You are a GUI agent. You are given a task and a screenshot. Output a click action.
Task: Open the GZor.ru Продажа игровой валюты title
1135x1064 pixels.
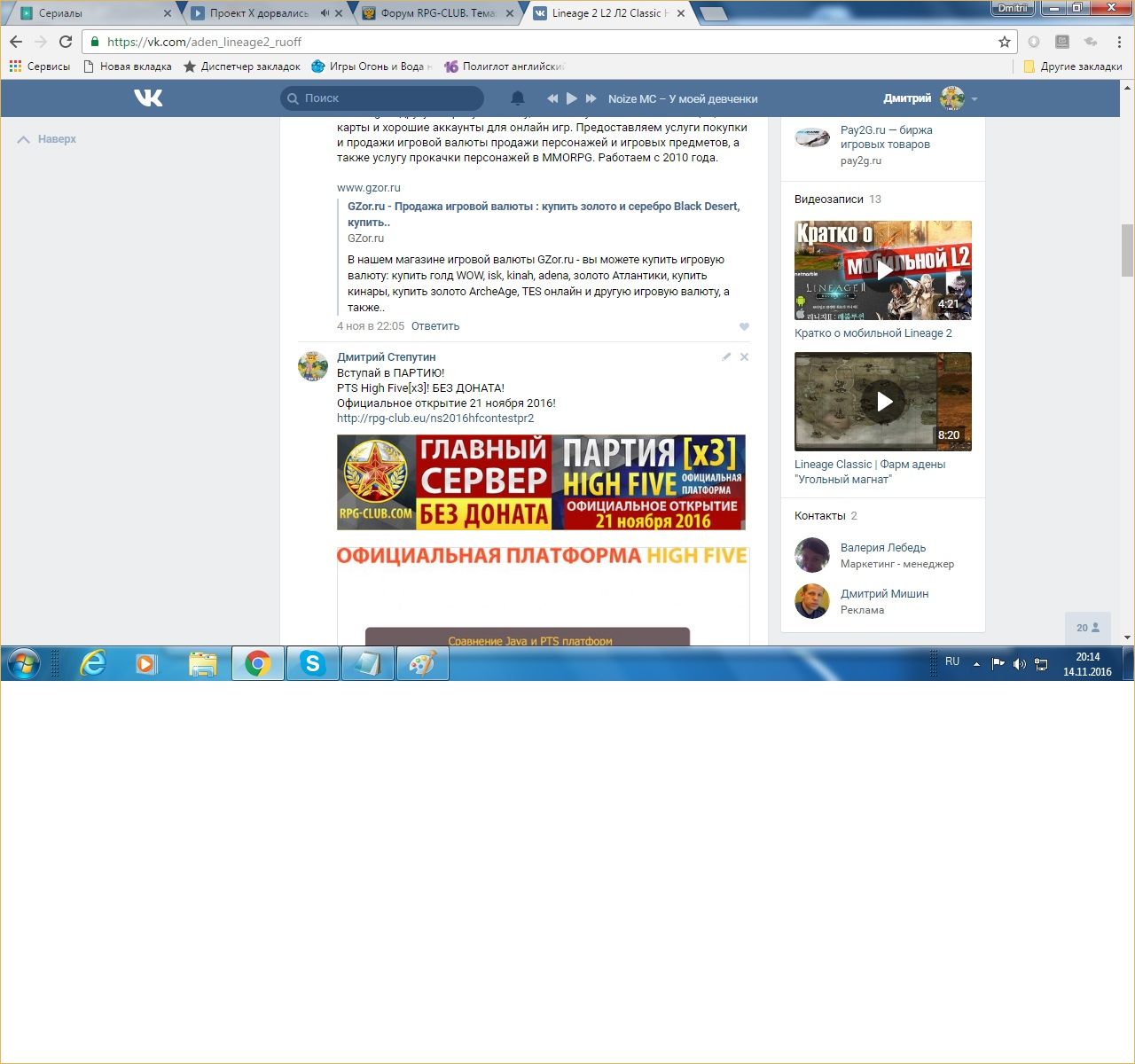(x=544, y=215)
